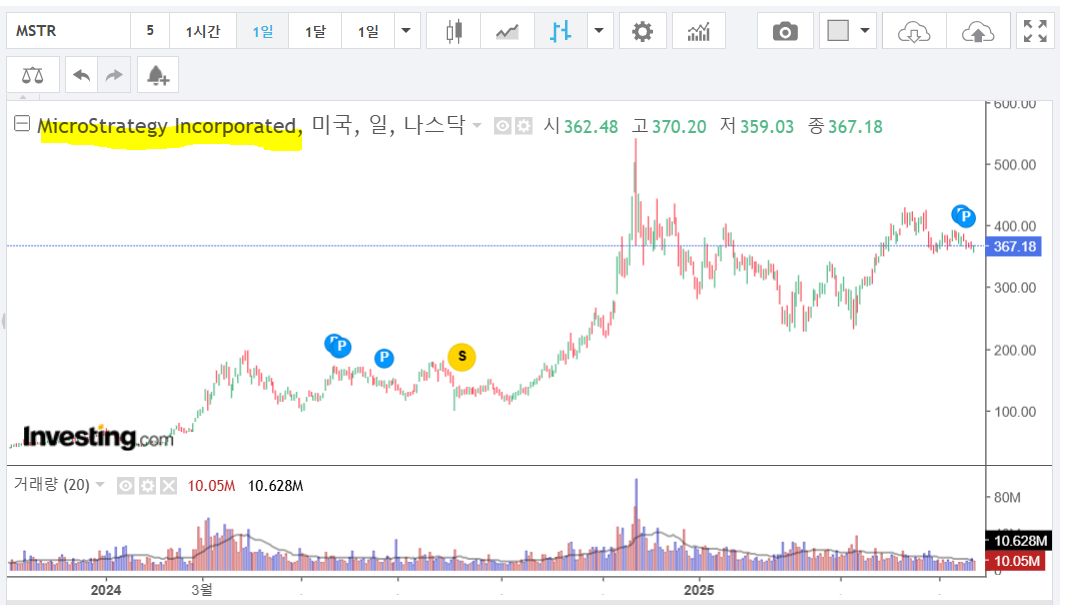Hide the volume indicator using its eye icon
This screenshot has height=605, width=1066.
[125, 486]
